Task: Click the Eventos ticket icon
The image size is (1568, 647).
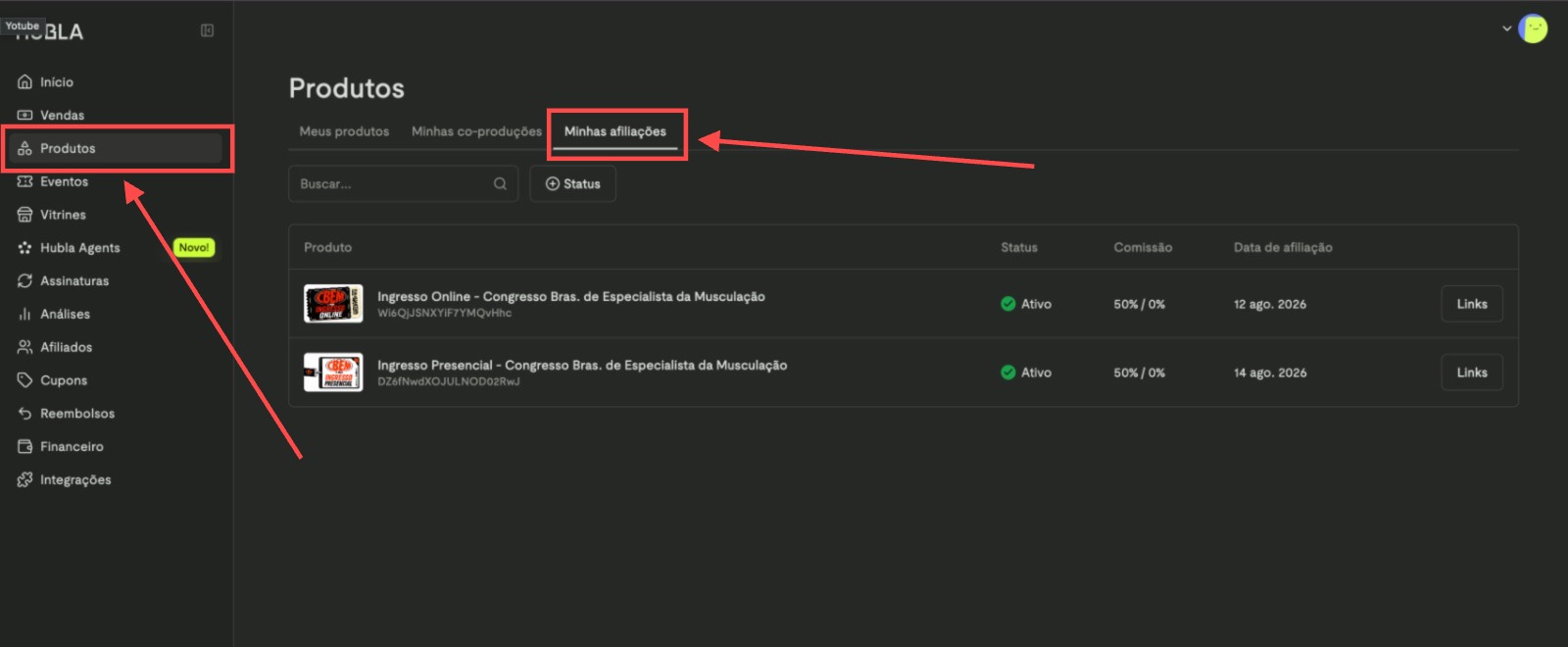Action: pos(25,182)
